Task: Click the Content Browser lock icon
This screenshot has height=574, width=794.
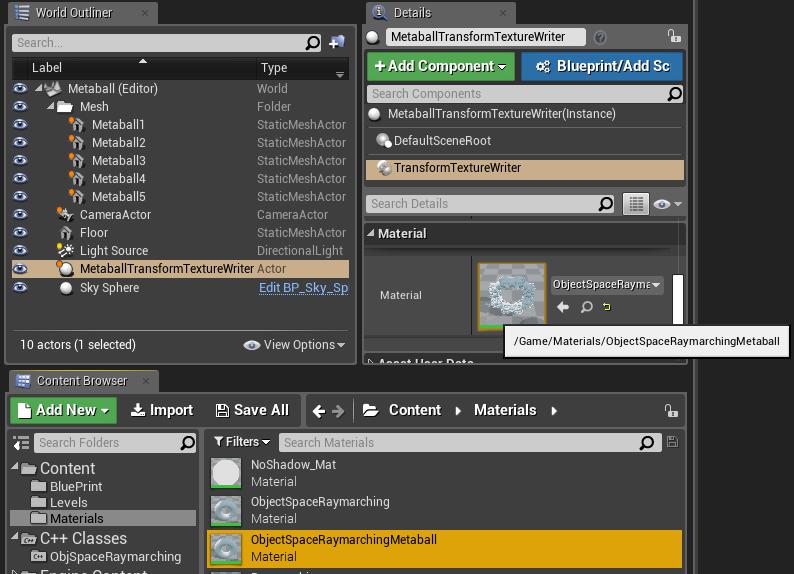Action: (x=670, y=411)
